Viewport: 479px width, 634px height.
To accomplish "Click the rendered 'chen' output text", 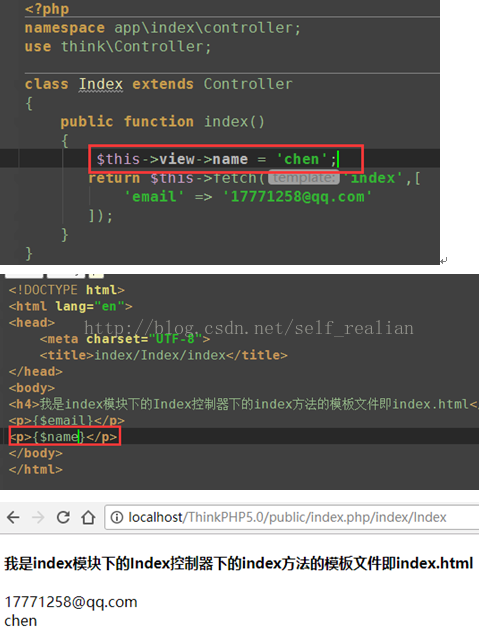I will pos(21,621).
